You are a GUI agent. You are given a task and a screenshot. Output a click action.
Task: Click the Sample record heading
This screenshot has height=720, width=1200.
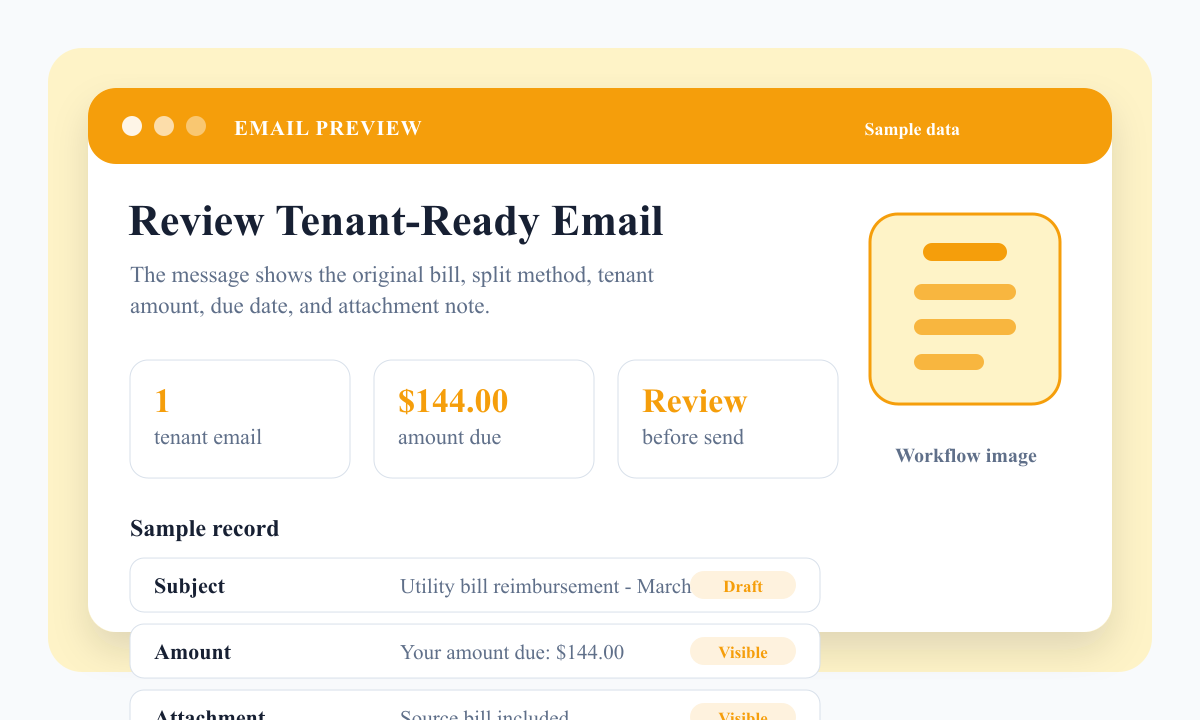coord(204,528)
